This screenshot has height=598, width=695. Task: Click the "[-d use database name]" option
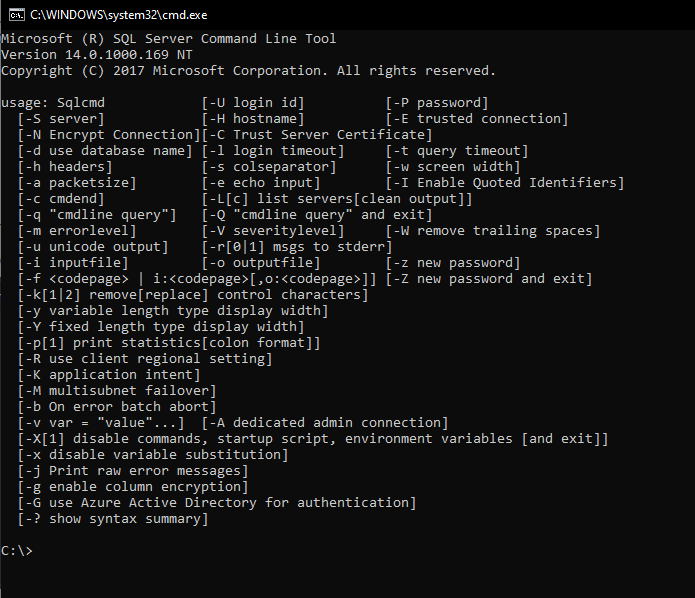pos(105,151)
